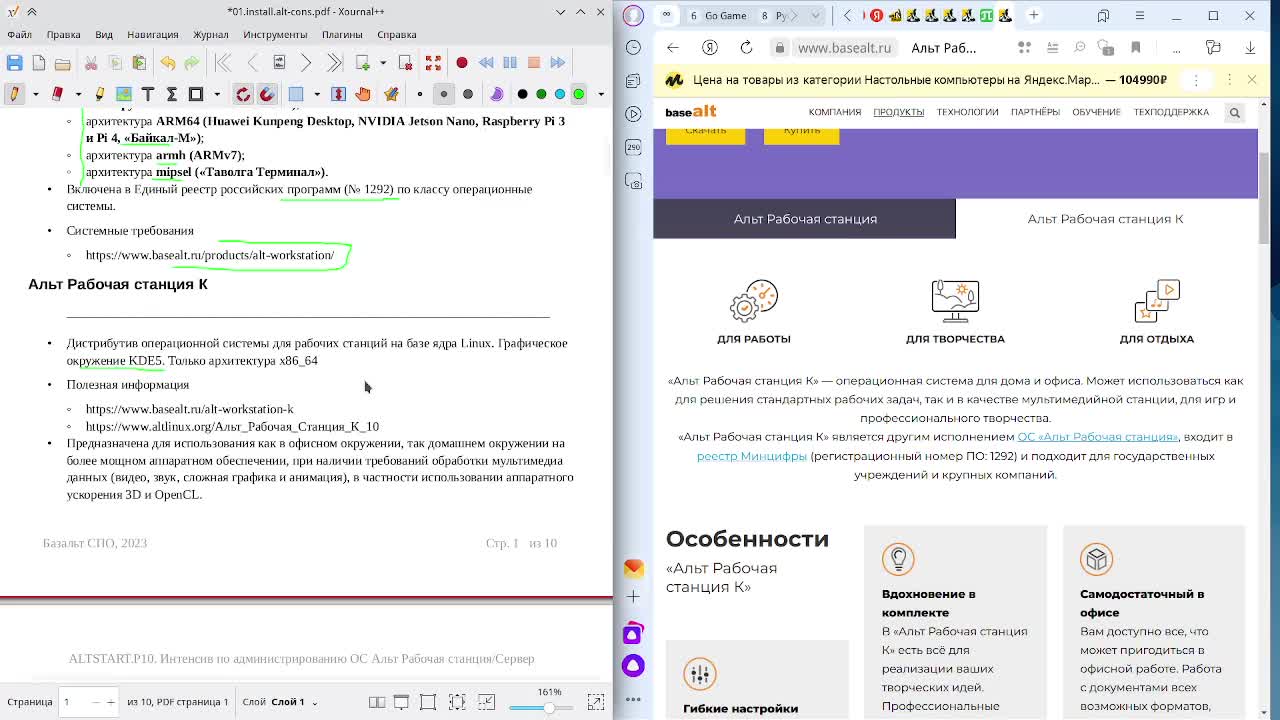Image resolution: width=1280 pixels, height=720 pixels.
Task: Click browser address bar www.basealt.ru
Action: [844, 47]
